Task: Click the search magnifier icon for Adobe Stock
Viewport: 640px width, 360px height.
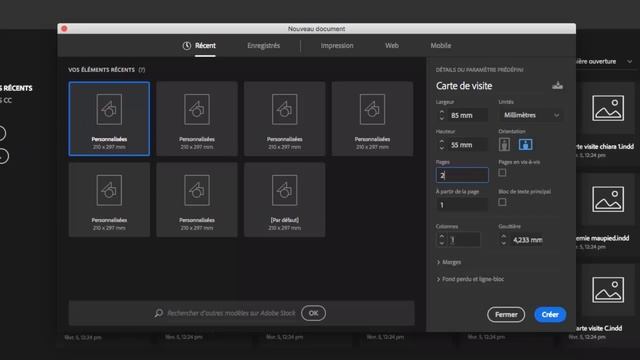Action: click(x=158, y=313)
